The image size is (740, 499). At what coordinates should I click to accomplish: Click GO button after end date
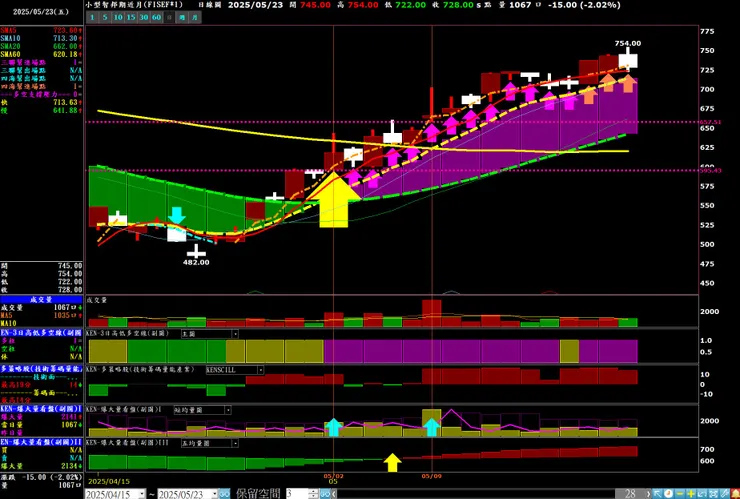click(x=225, y=494)
